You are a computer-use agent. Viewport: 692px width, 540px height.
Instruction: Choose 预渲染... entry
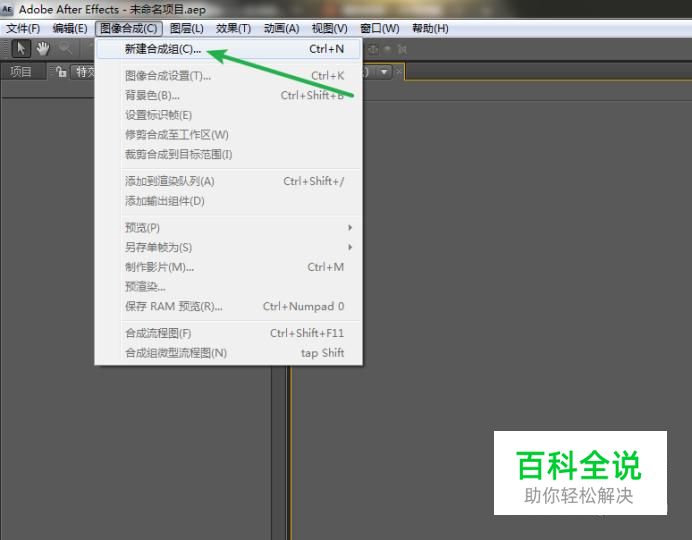(x=229, y=287)
